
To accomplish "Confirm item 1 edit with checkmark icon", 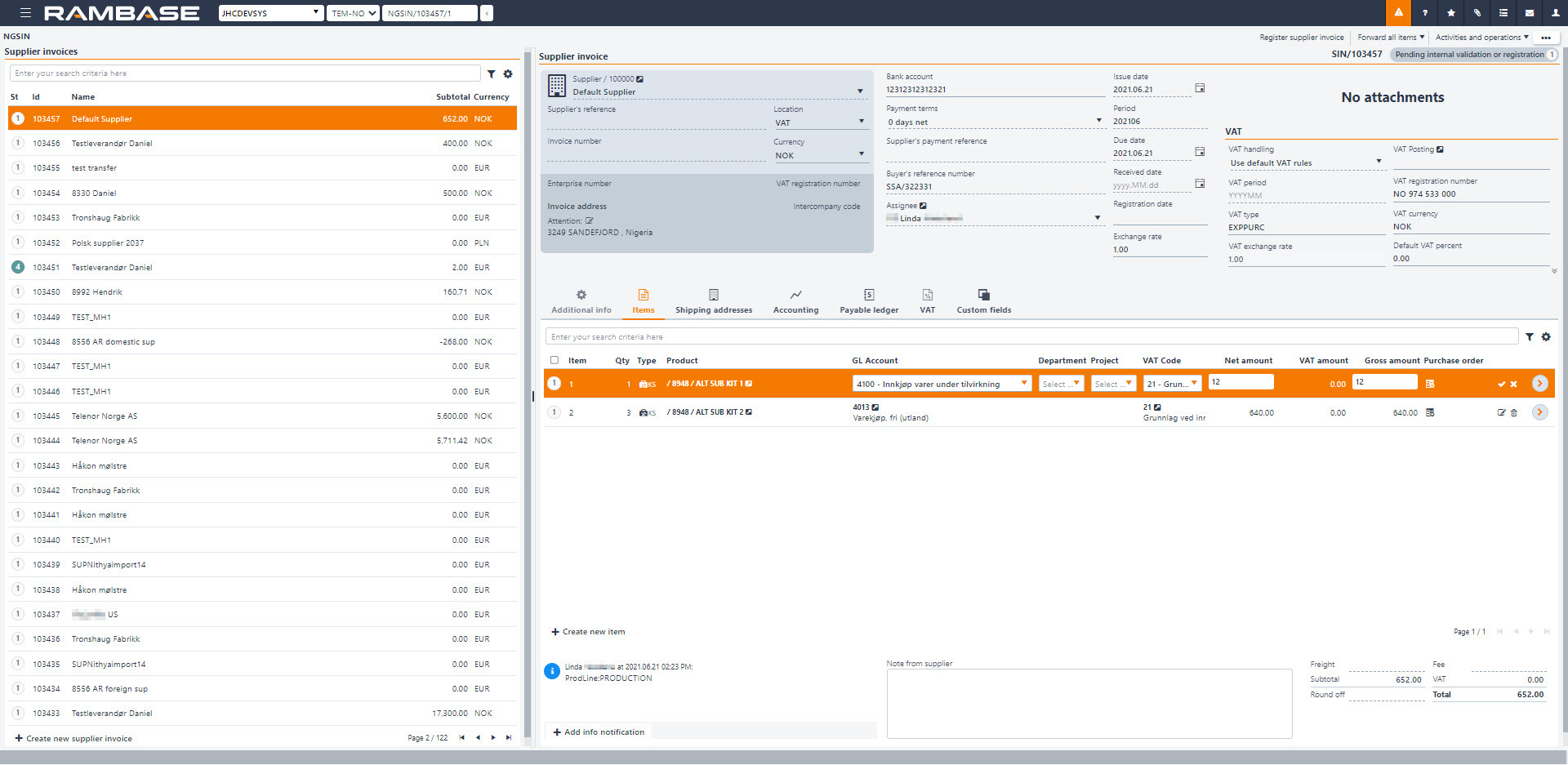I will (1501, 384).
